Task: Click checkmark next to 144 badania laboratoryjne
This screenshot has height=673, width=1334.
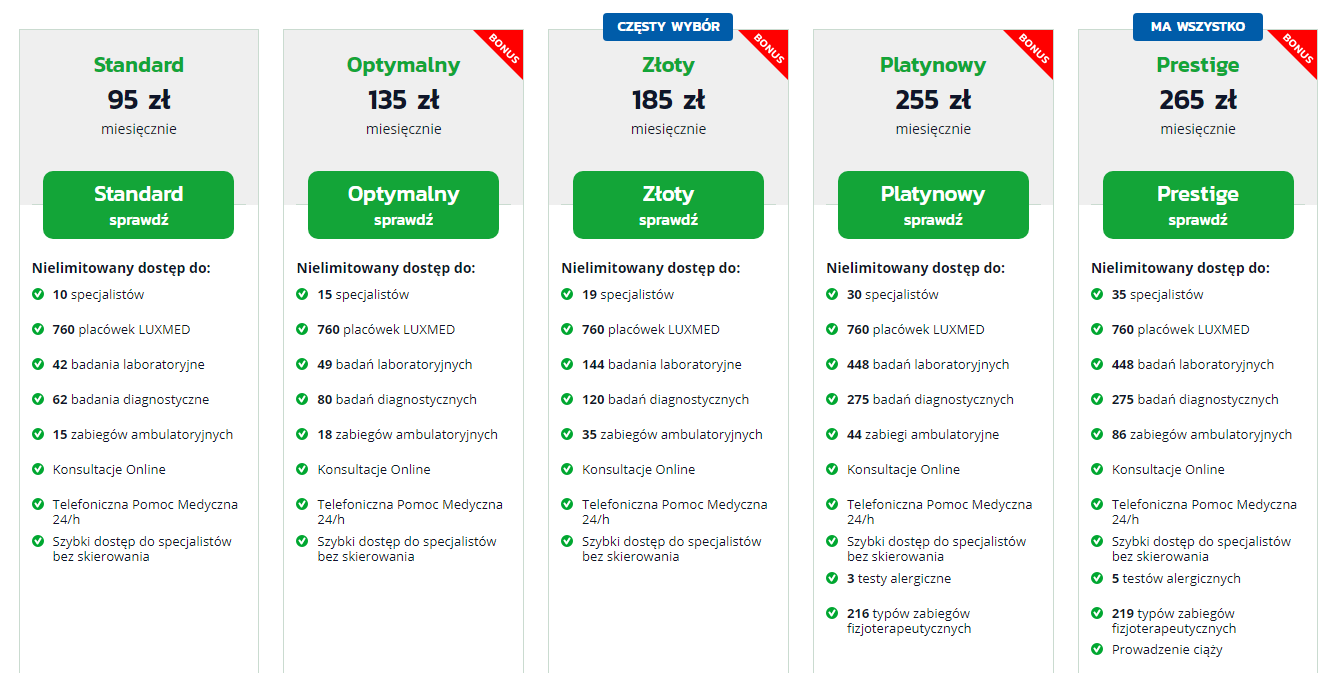Action: pyautogui.click(x=568, y=364)
